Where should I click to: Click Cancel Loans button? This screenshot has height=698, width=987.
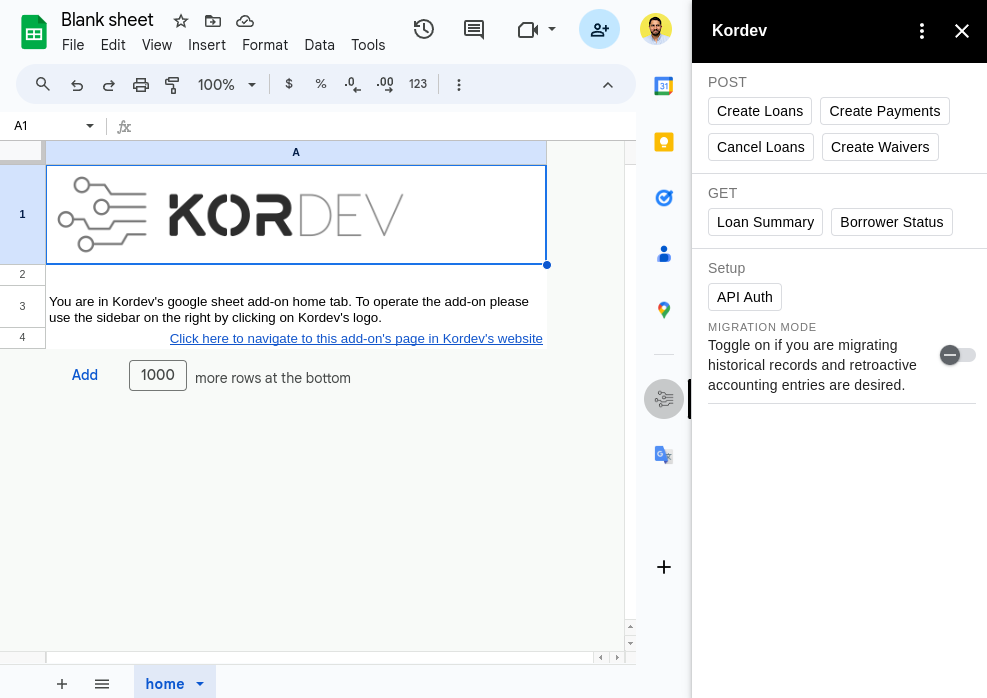pos(760,147)
